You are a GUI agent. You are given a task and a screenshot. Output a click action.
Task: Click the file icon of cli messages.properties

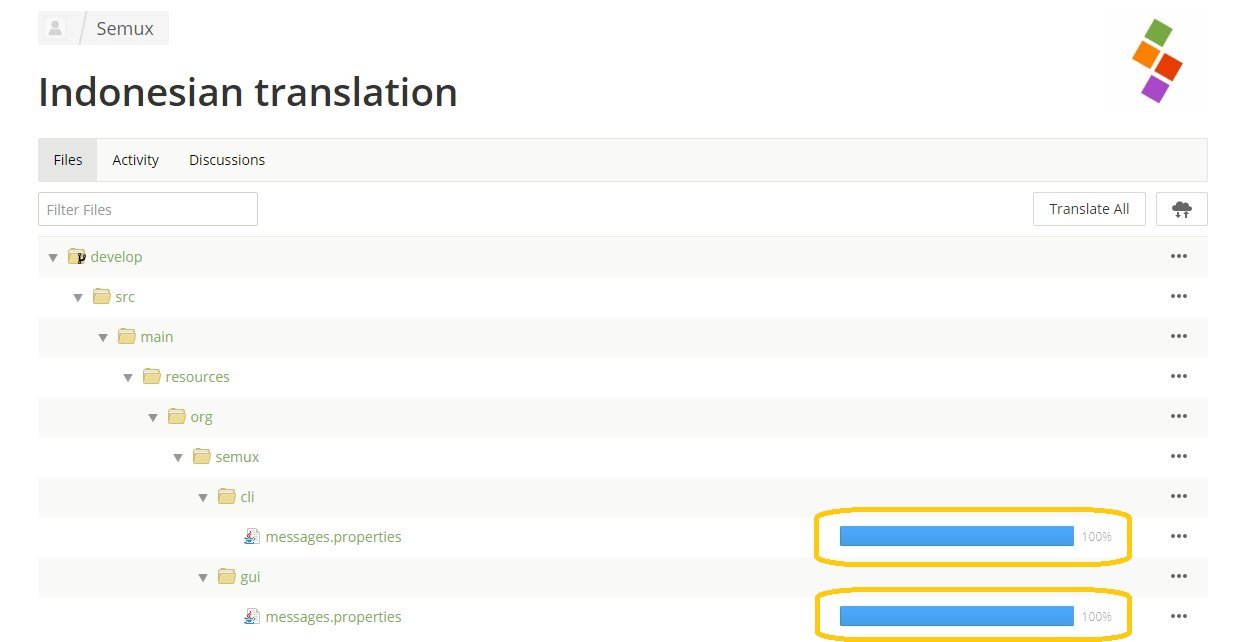point(252,537)
